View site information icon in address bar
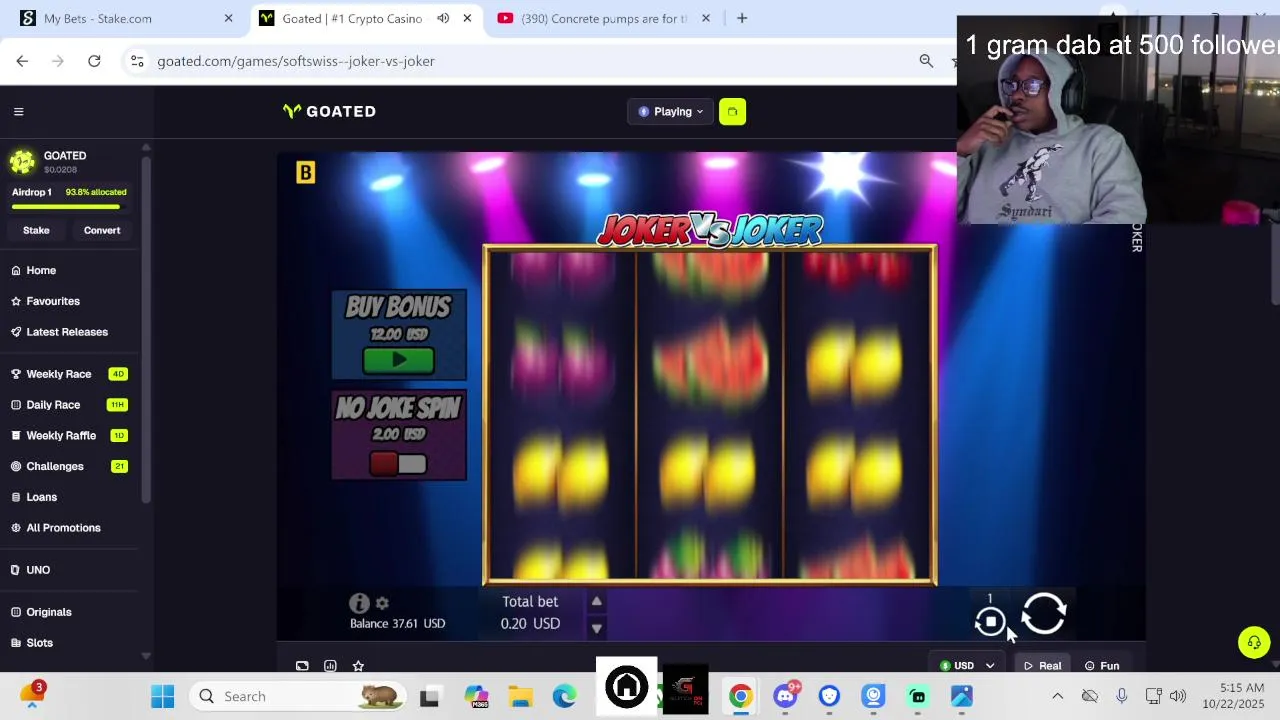 coord(137,61)
